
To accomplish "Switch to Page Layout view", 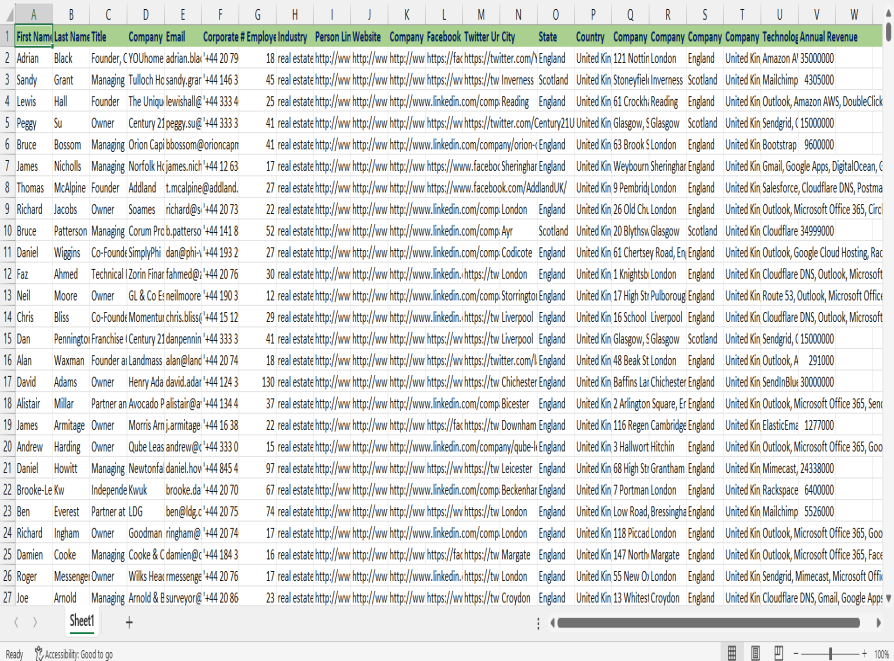I will (754, 652).
